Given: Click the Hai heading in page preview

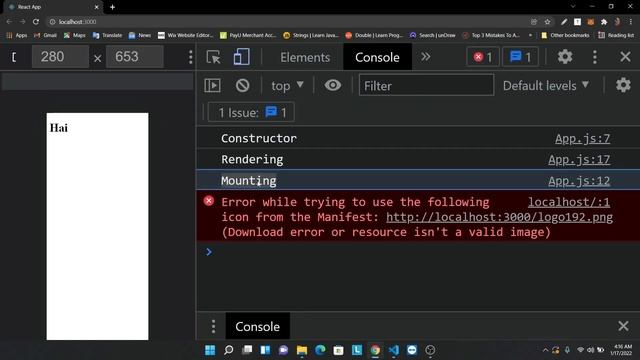Looking at the screenshot, I should click(x=59, y=128).
